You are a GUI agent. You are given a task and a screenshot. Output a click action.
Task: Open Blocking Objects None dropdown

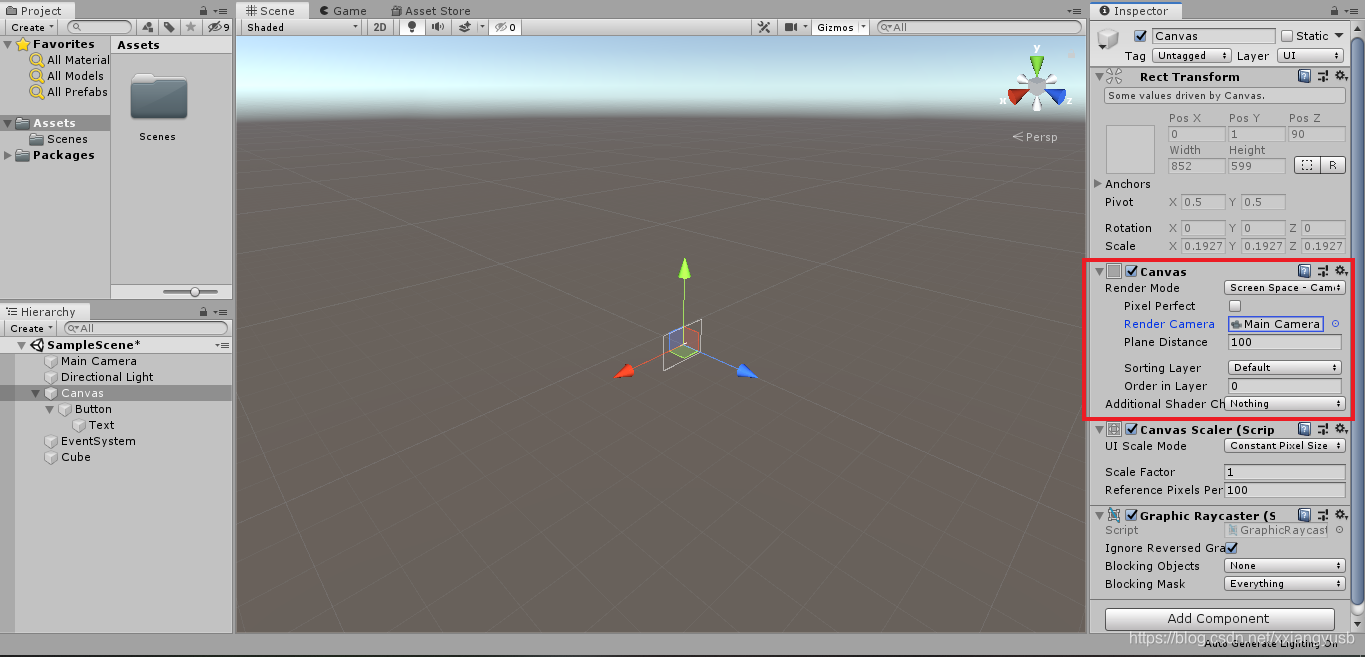click(x=1285, y=566)
